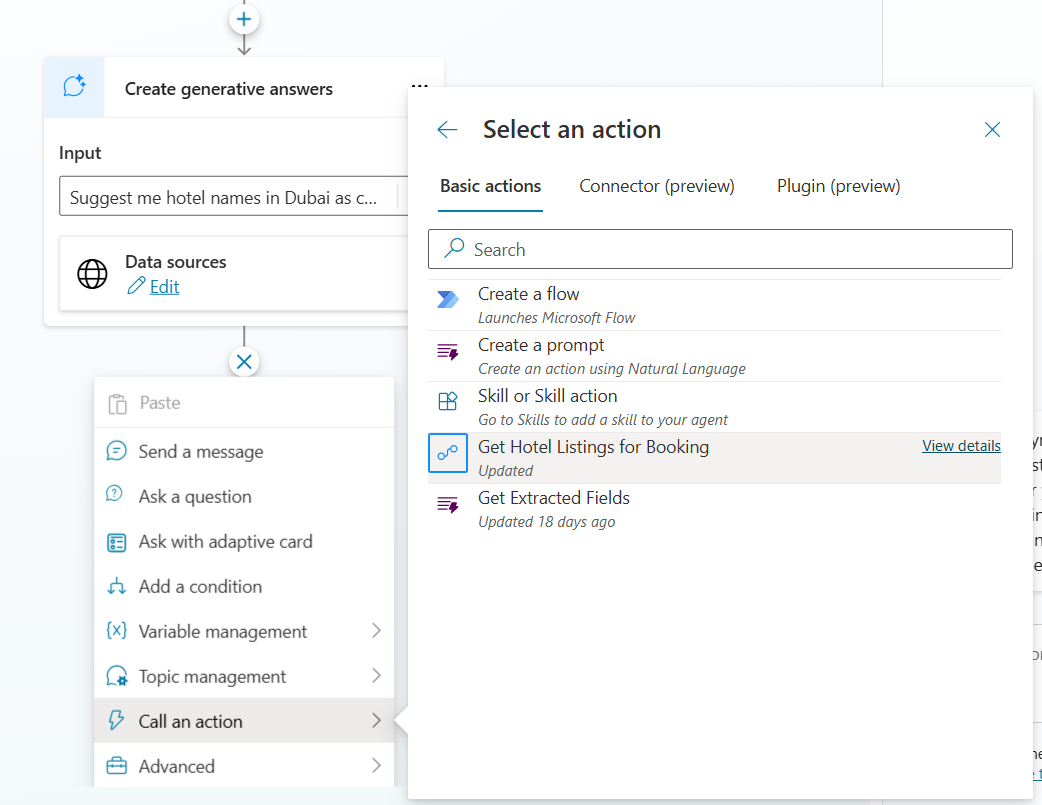Close the Select an action panel
The image size is (1042, 805).
[x=992, y=130]
